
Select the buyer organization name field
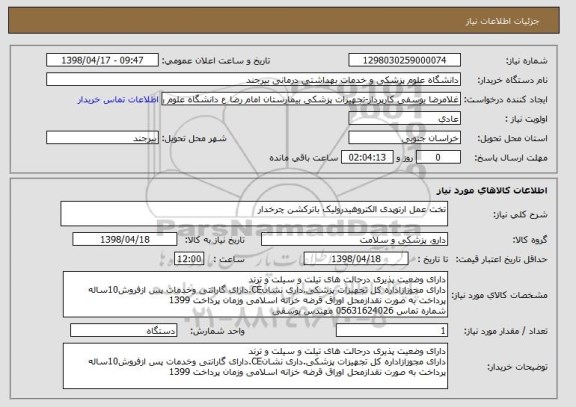click(x=253, y=80)
